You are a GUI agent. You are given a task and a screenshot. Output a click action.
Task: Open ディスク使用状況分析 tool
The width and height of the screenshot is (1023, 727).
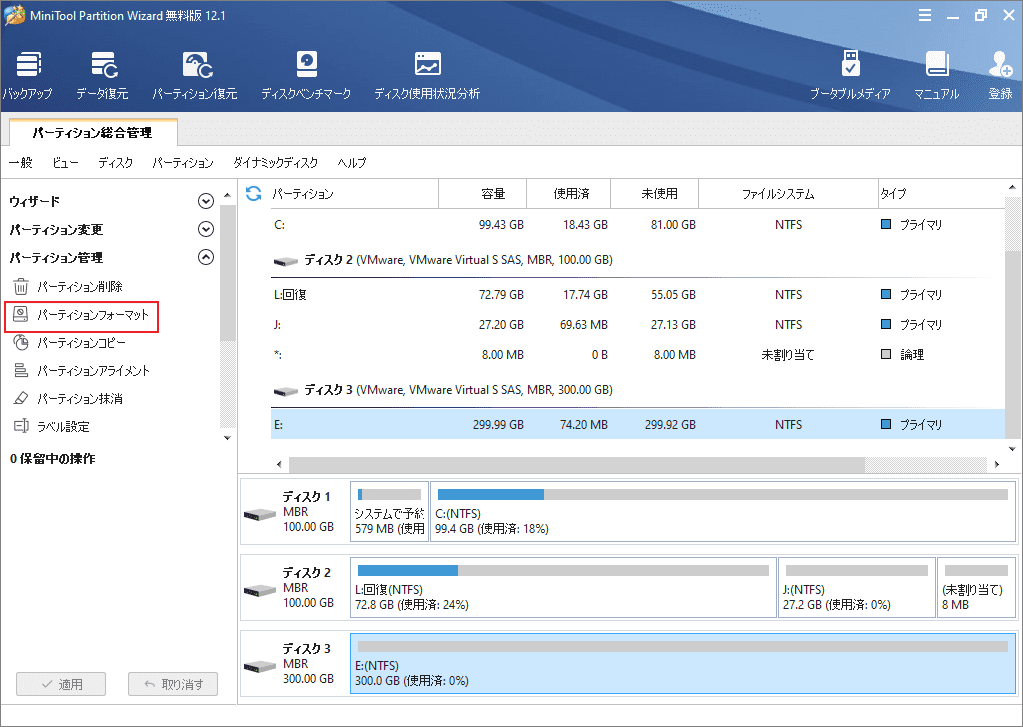(427, 66)
